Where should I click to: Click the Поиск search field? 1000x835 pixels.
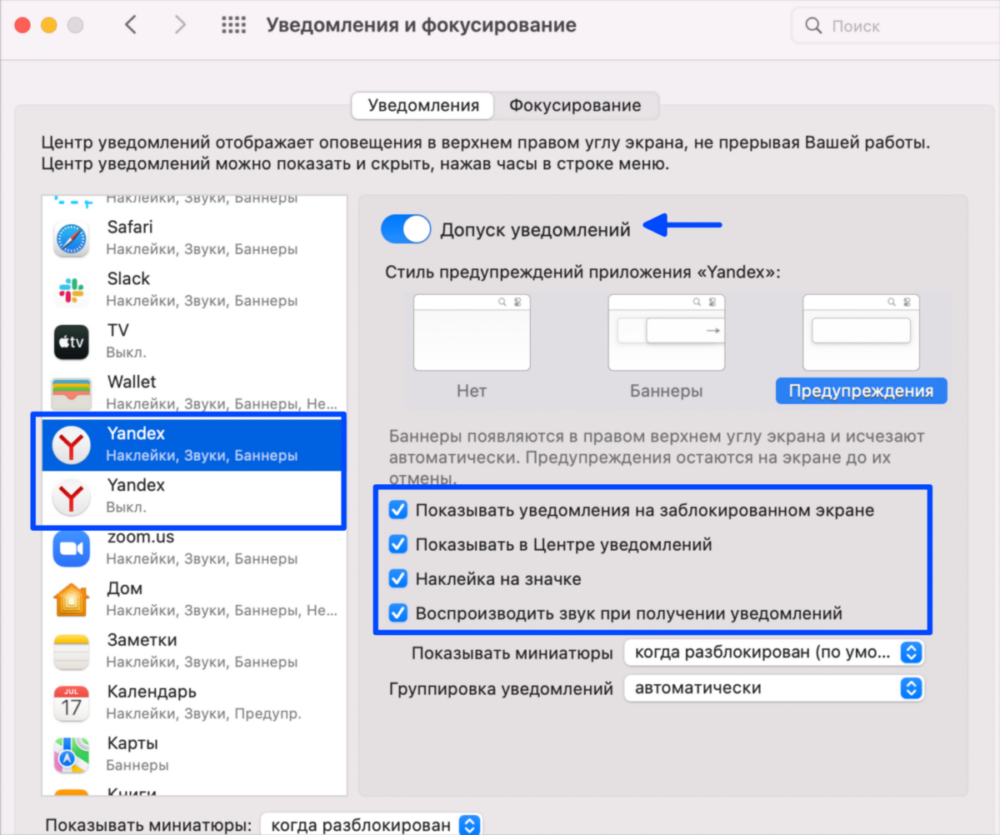click(x=895, y=26)
